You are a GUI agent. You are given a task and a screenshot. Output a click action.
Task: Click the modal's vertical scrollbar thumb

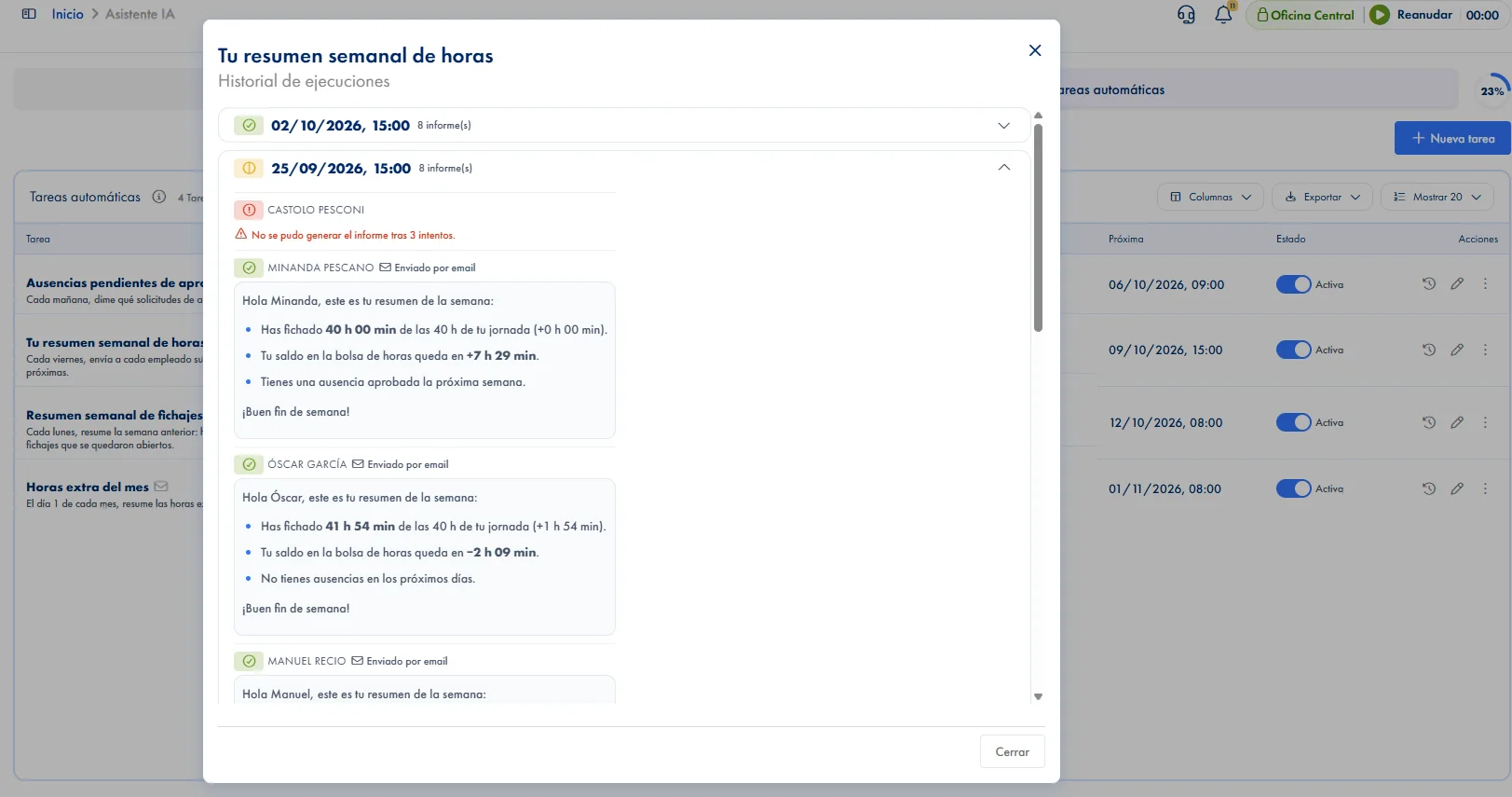(x=1038, y=227)
